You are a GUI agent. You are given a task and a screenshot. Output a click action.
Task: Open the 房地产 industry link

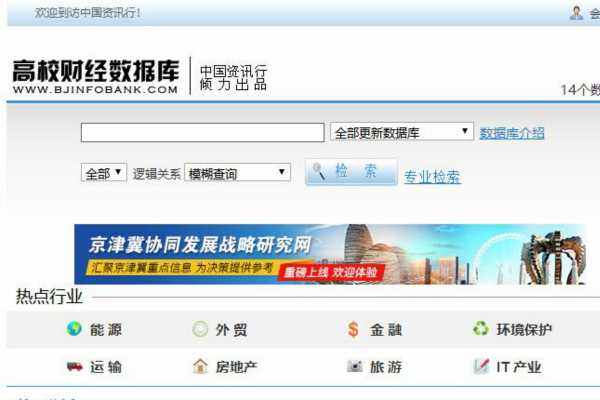(x=236, y=367)
